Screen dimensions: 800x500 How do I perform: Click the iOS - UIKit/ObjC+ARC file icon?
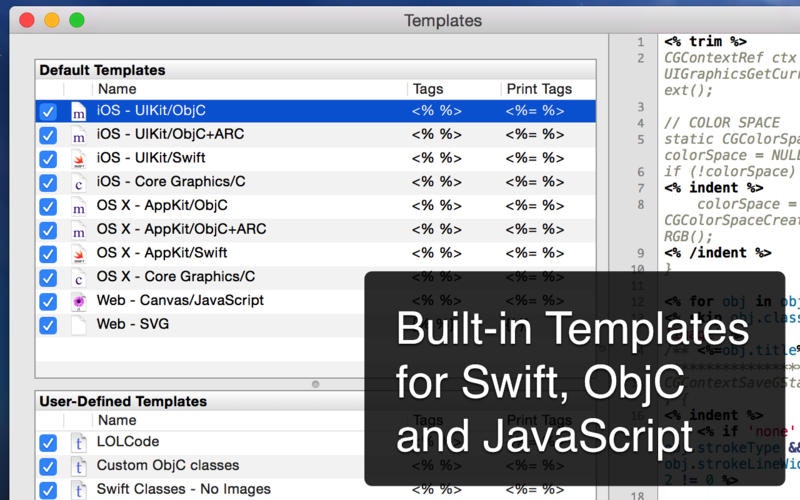(x=79, y=135)
